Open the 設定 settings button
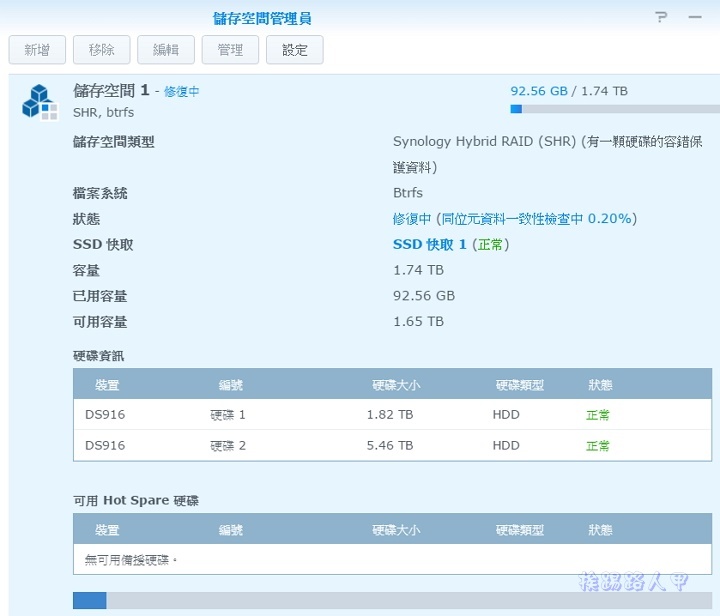Viewport: 720px width, 616px height. [295, 49]
